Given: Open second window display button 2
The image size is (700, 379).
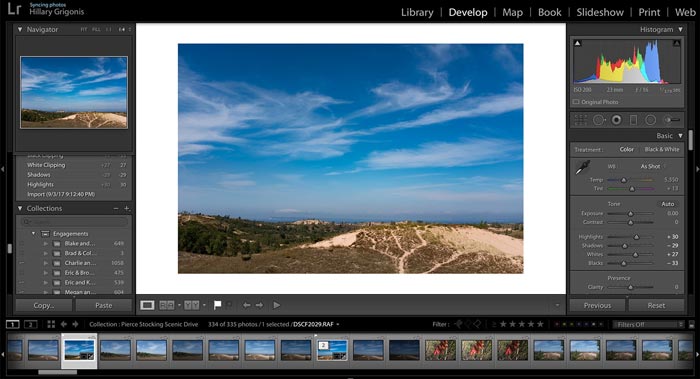Looking at the screenshot, I should [x=30, y=324].
